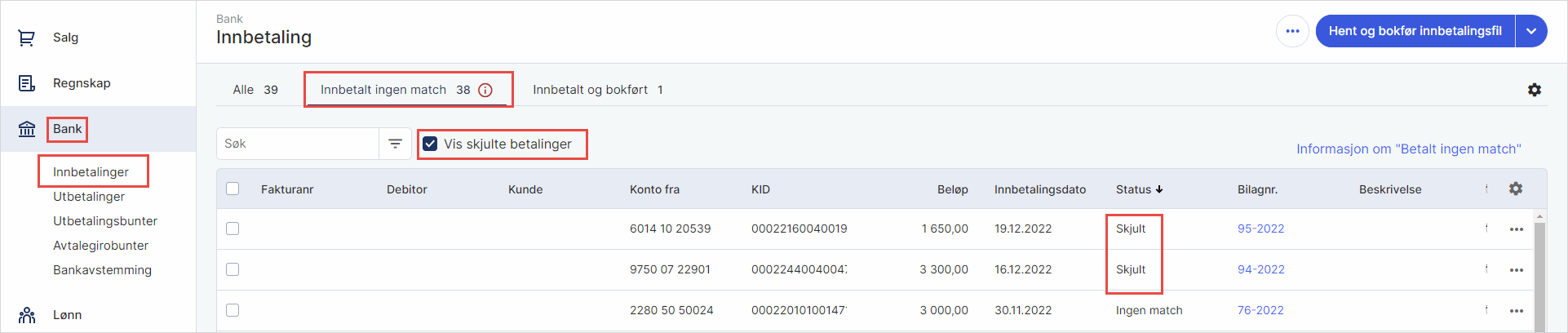Click the Søk search field
This screenshot has width=1568, height=333.
pyautogui.click(x=298, y=144)
